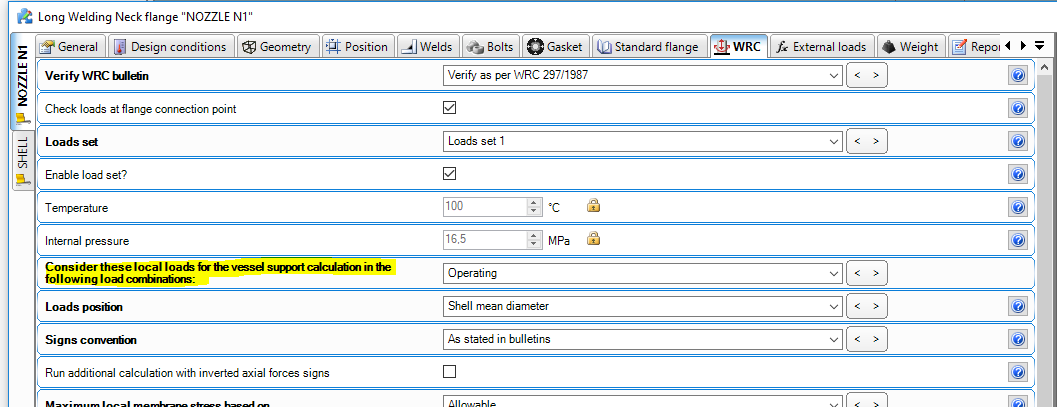Click the Internal pressure lock icon

point(593,238)
